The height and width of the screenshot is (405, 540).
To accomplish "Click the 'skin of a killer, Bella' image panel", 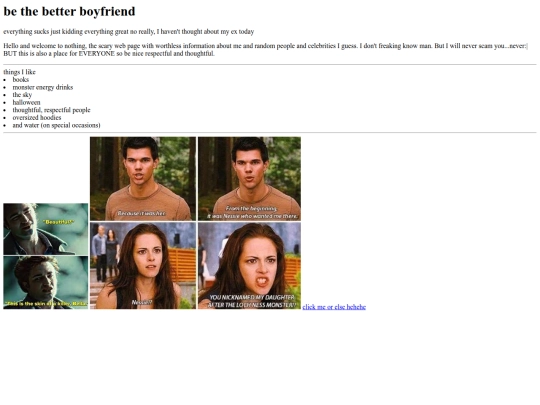I will [x=46, y=282].
